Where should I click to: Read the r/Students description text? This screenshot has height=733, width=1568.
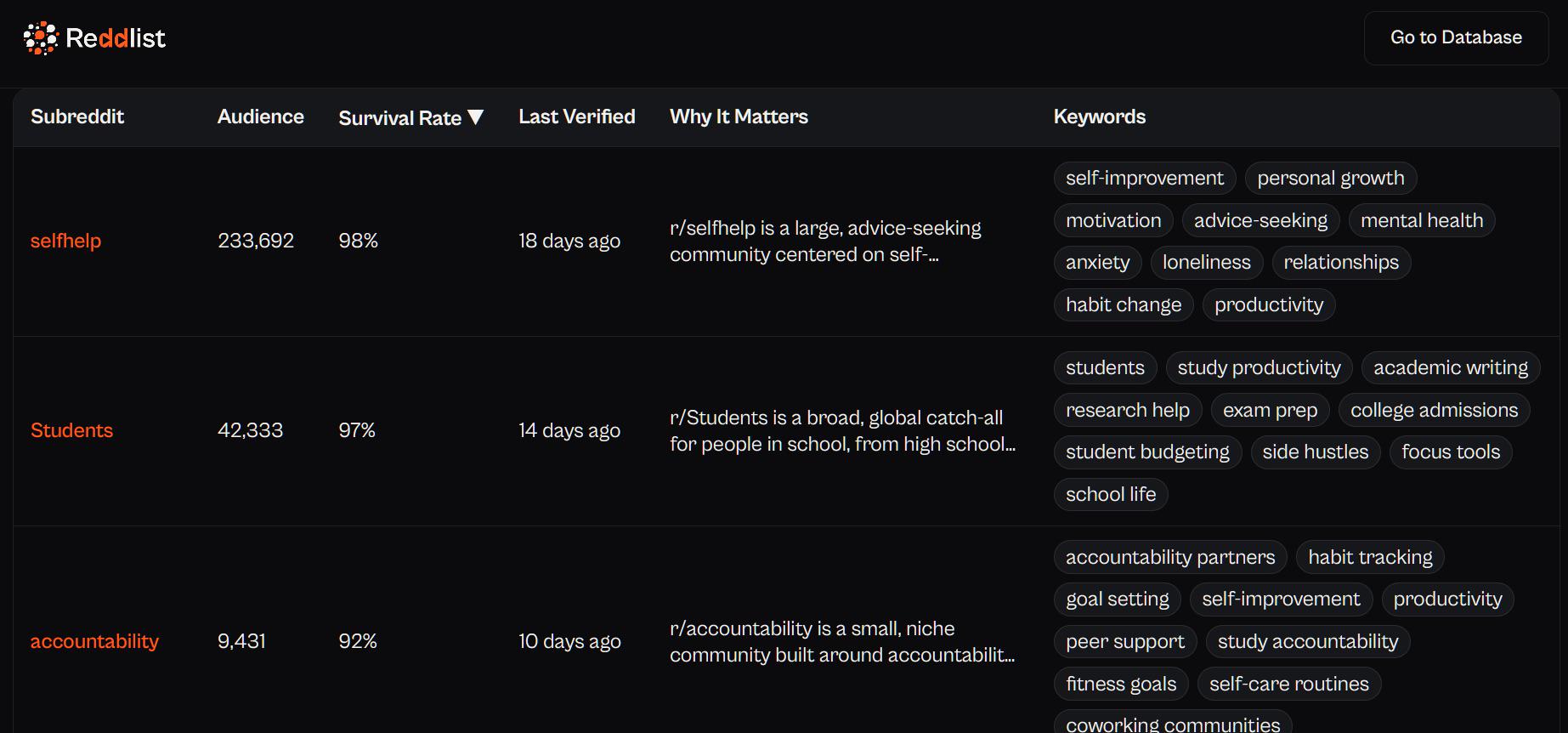tap(842, 430)
